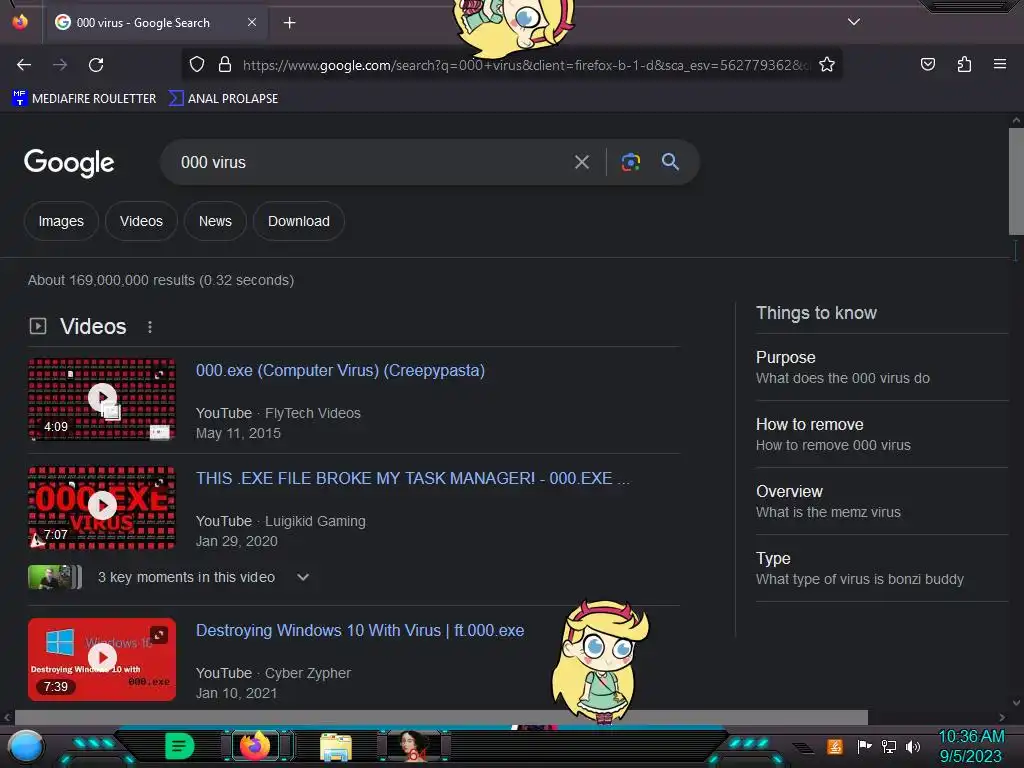The image size is (1024, 768).
Task: Open the Start orb on the taskbar
Action: pyautogui.click(x=26, y=746)
